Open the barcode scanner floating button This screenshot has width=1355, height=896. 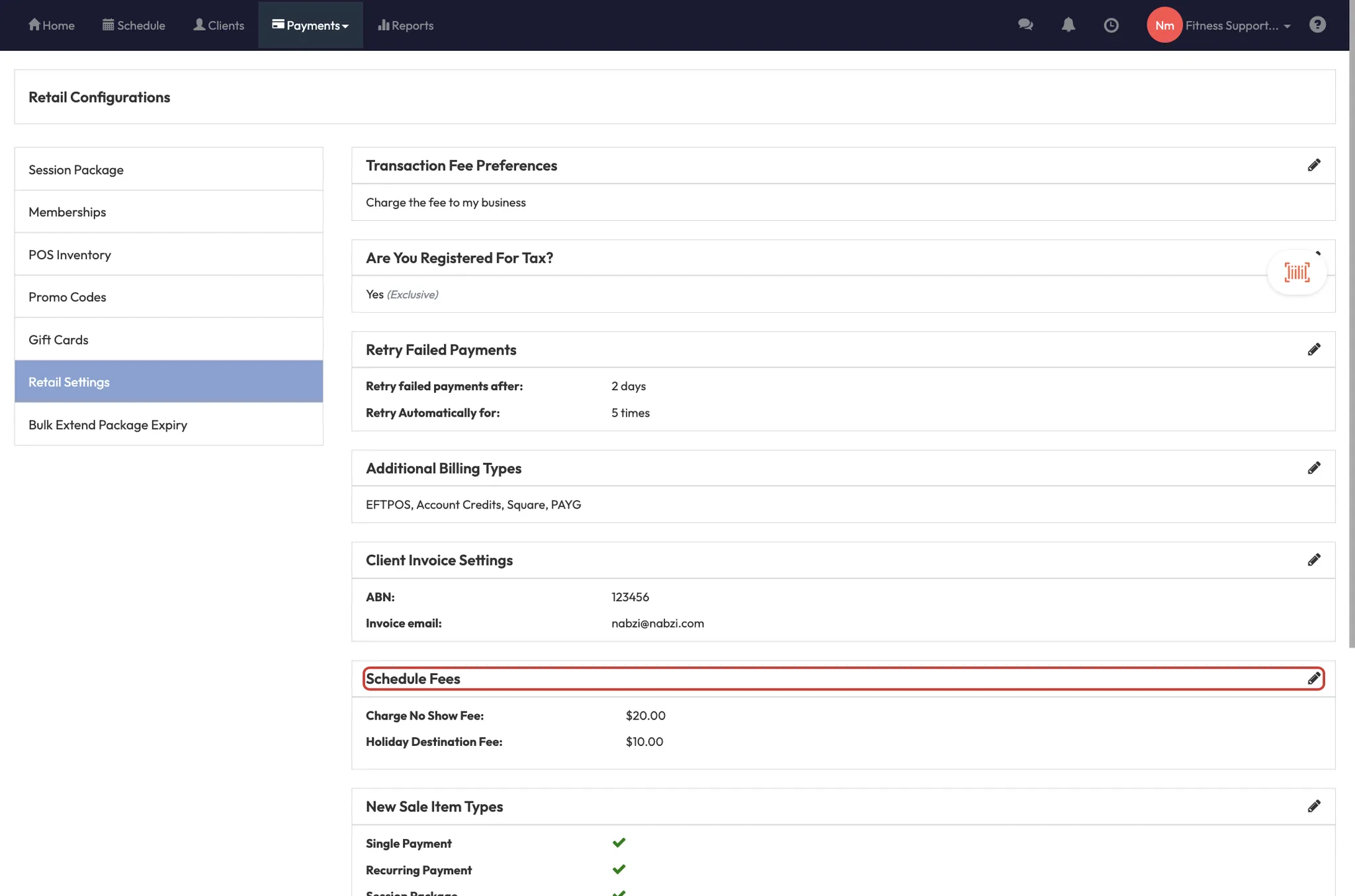point(1297,272)
